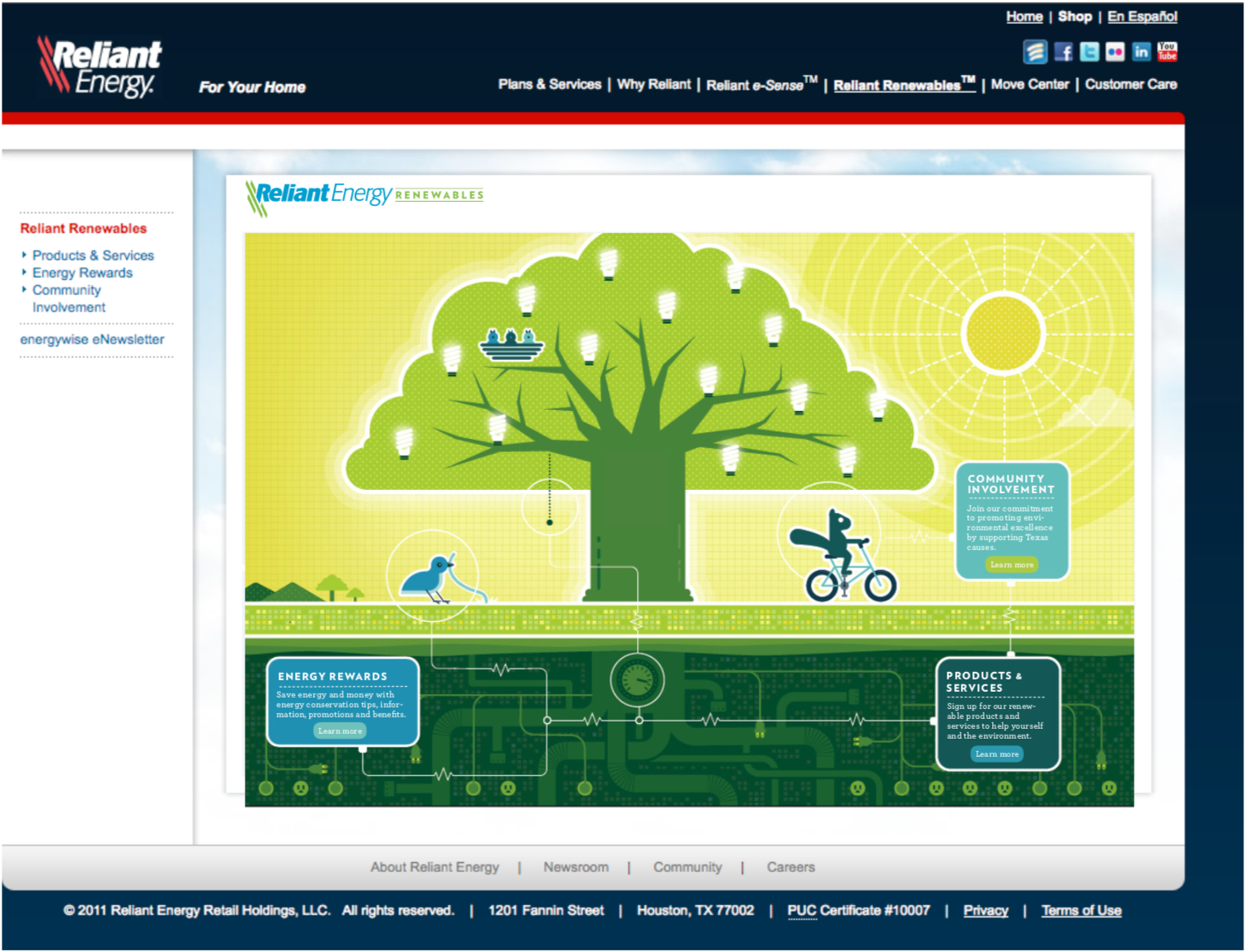Open the Privacy link
The width and height of the screenshot is (1245, 952).
coord(985,911)
